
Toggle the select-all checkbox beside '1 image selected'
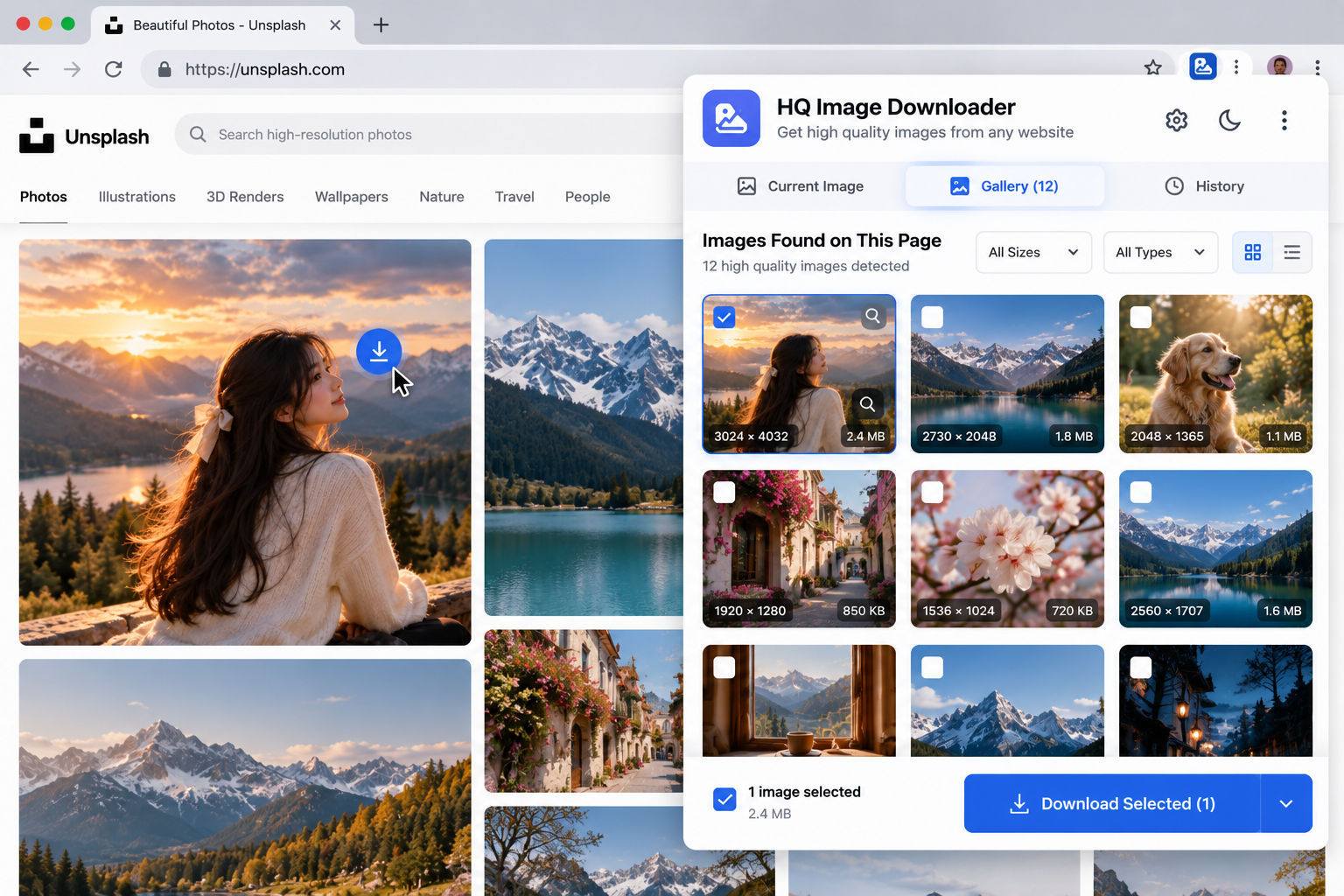pyautogui.click(x=724, y=799)
